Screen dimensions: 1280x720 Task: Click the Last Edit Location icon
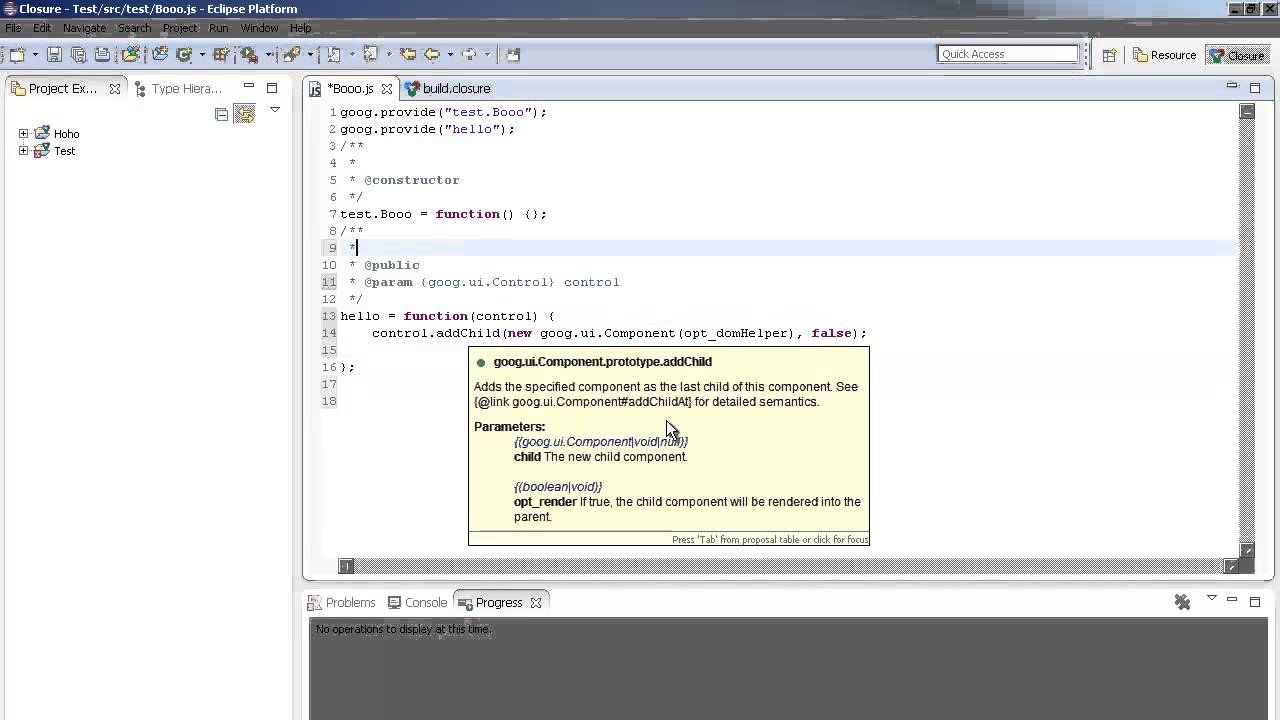408,55
